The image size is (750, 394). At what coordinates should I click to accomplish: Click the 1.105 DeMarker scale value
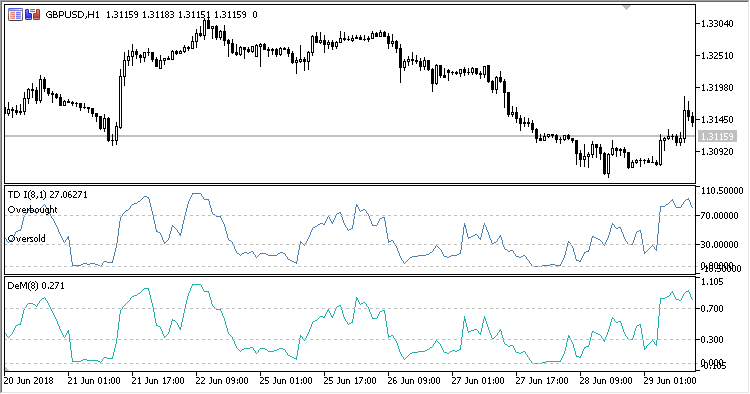click(x=712, y=282)
